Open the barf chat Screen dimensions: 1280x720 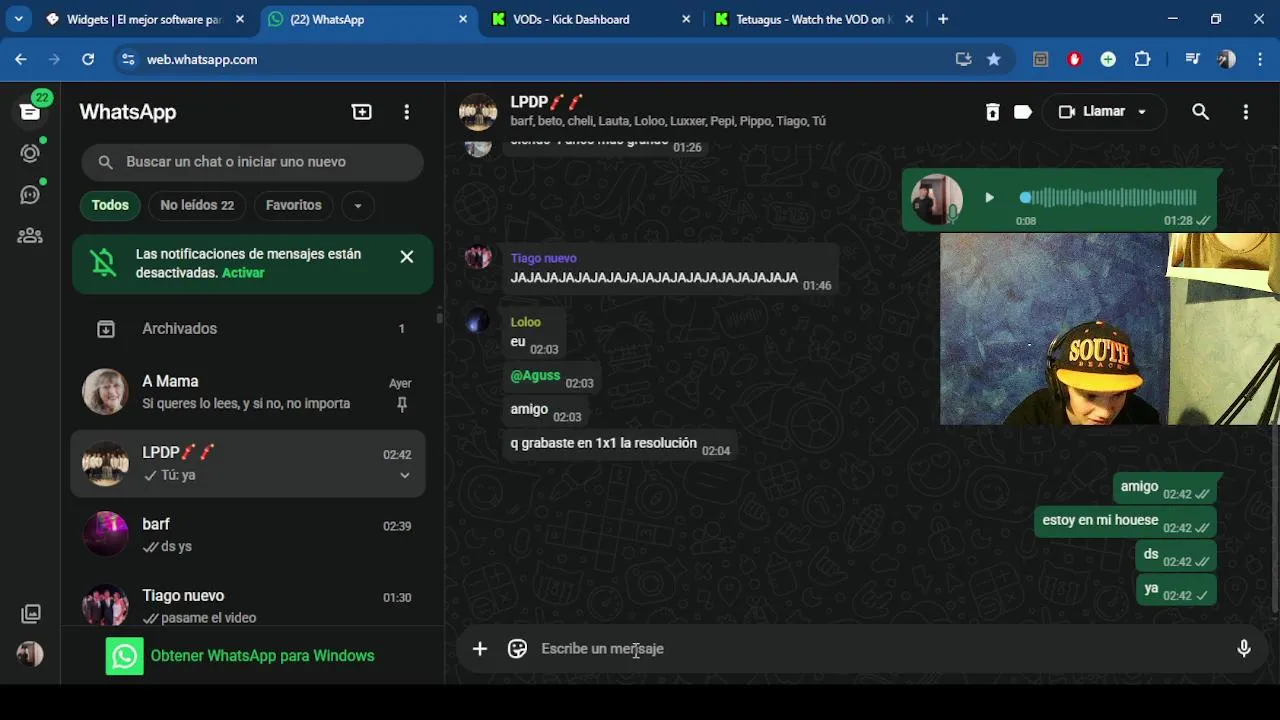[x=248, y=535]
